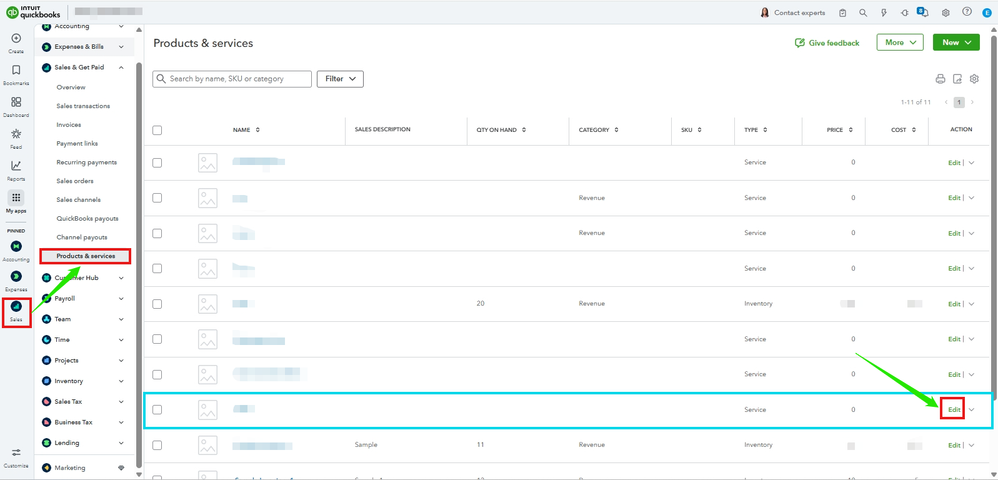Click the pinned Expenses app icon
Image resolution: width=998 pixels, height=480 pixels.
16,276
